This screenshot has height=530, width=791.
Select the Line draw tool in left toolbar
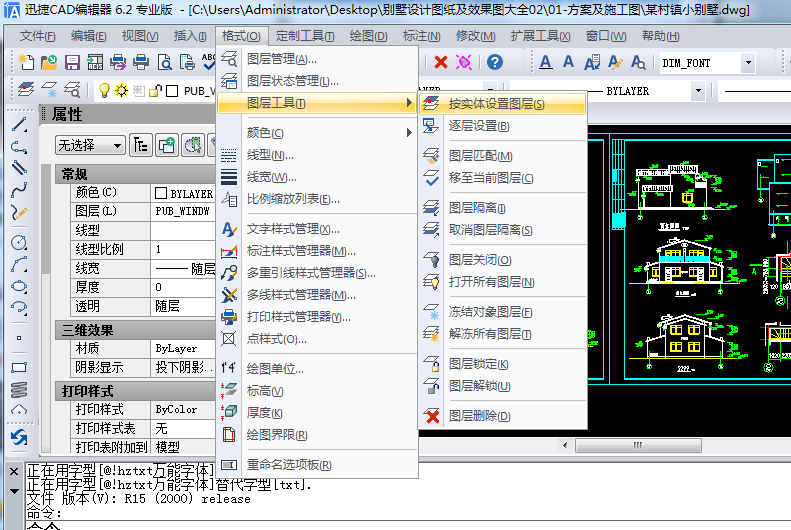pyautogui.click(x=19, y=124)
